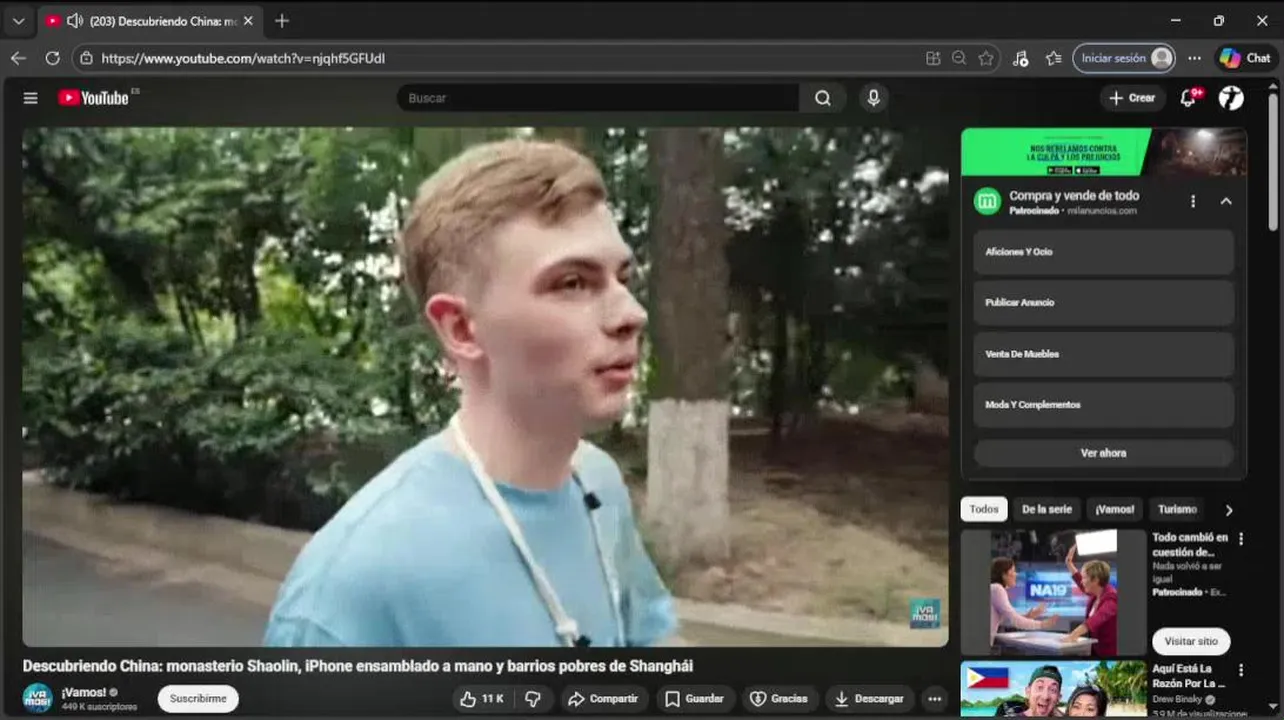This screenshot has height=720, width=1284.
Task: Click the green ad banner image
Action: click(x=1104, y=152)
